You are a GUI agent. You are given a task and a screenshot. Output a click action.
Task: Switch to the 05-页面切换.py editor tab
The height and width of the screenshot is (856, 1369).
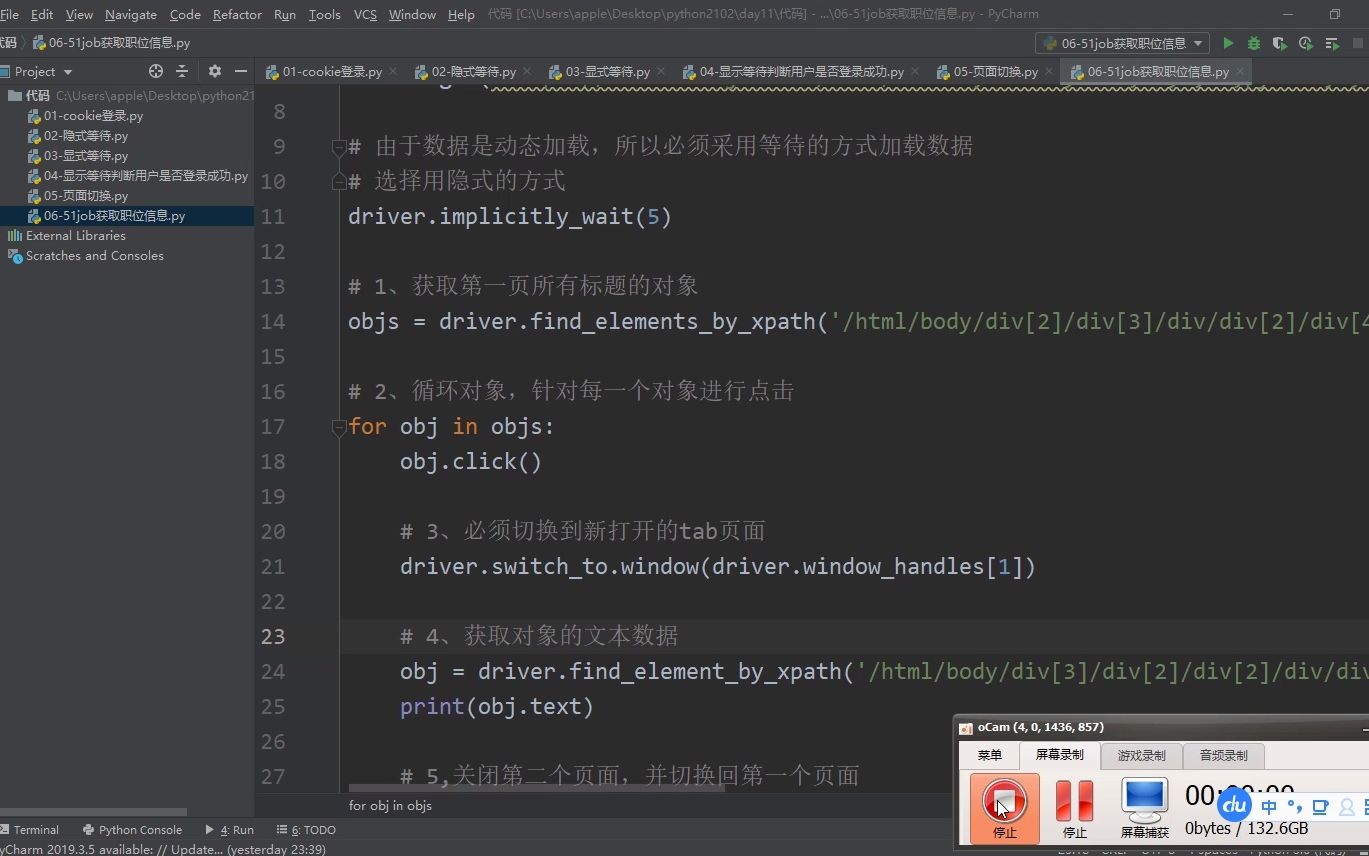click(995, 71)
